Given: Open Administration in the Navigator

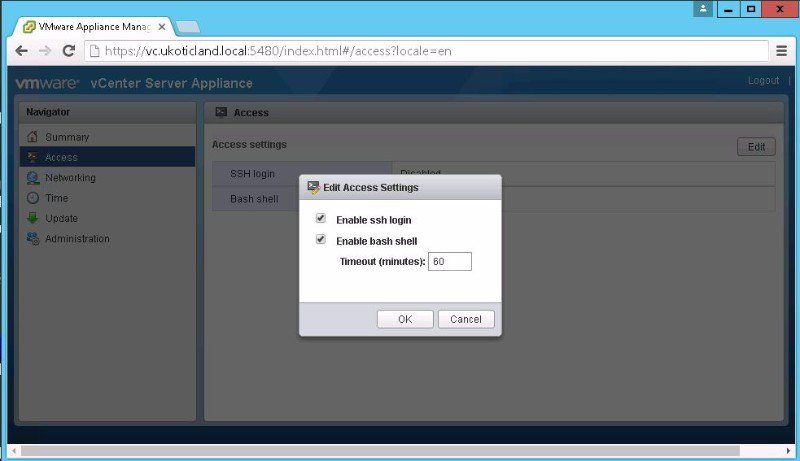Looking at the screenshot, I should [x=77, y=239].
